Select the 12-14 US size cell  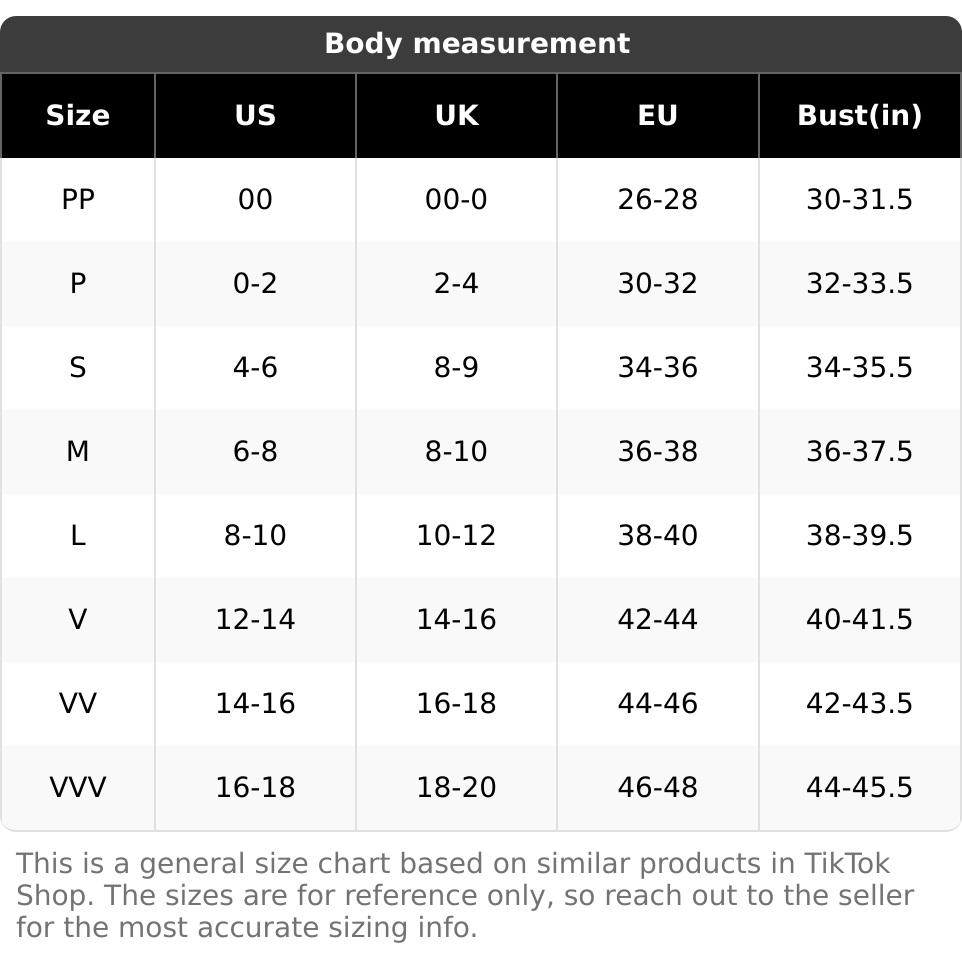[x=255, y=620]
